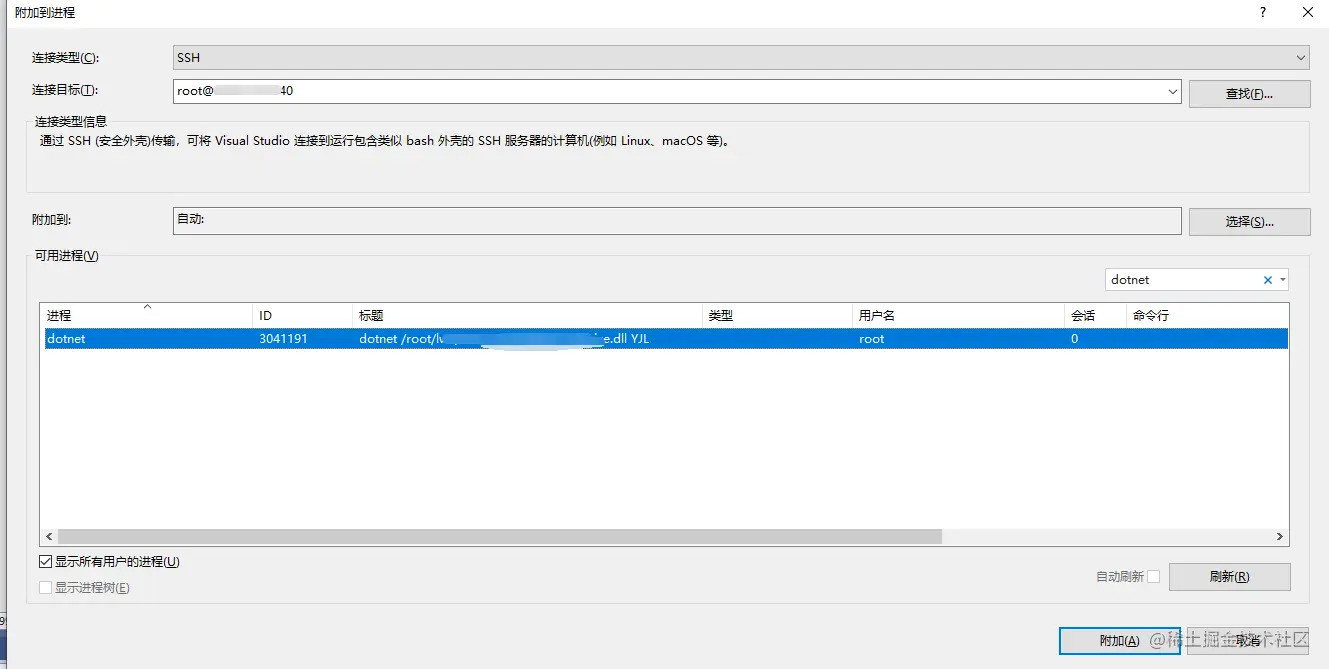Click the Find (查找) button
Image resolution: width=1329 pixels, height=669 pixels.
coord(1249,94)
